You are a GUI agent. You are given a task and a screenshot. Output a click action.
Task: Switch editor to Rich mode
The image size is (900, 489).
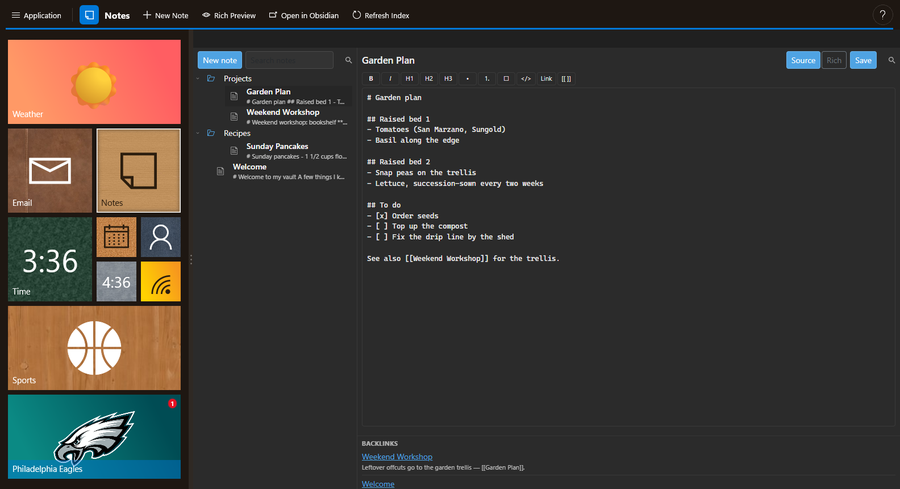point(834,60)
